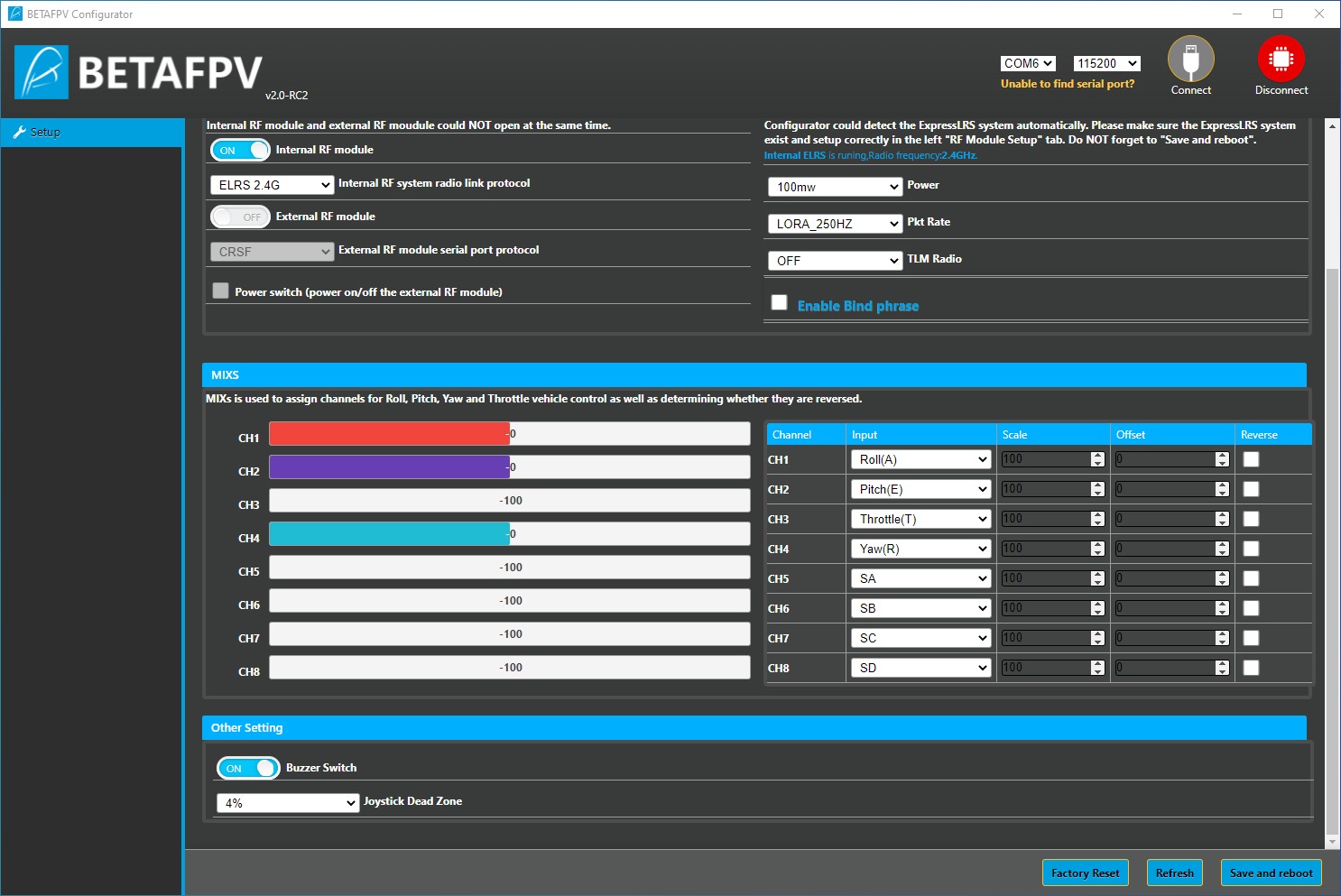Click the CH3 channel bar showing -100

(x=510, y=501)
